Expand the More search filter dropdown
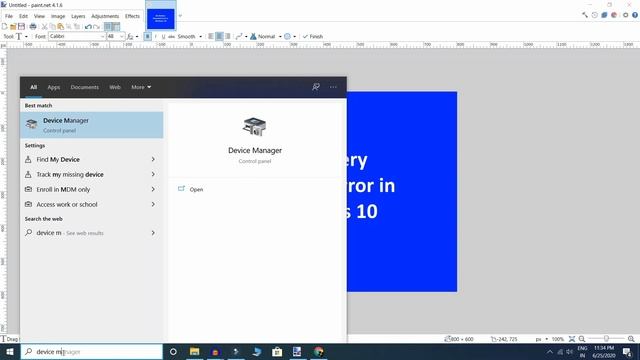640x360 pixels. (x=141, y=87)
